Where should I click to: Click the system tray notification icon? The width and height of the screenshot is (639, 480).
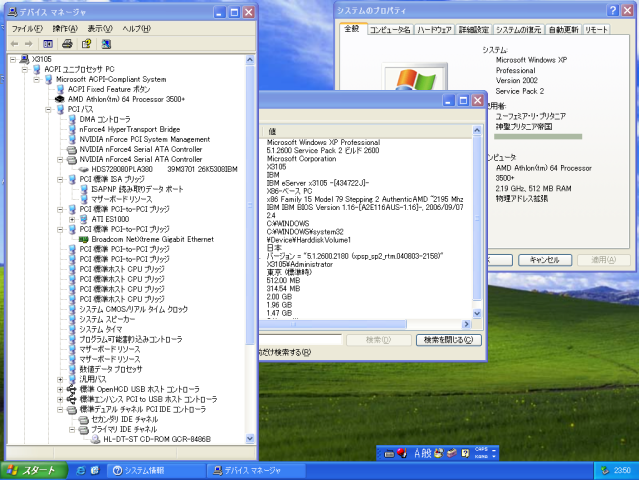[605, 471]
